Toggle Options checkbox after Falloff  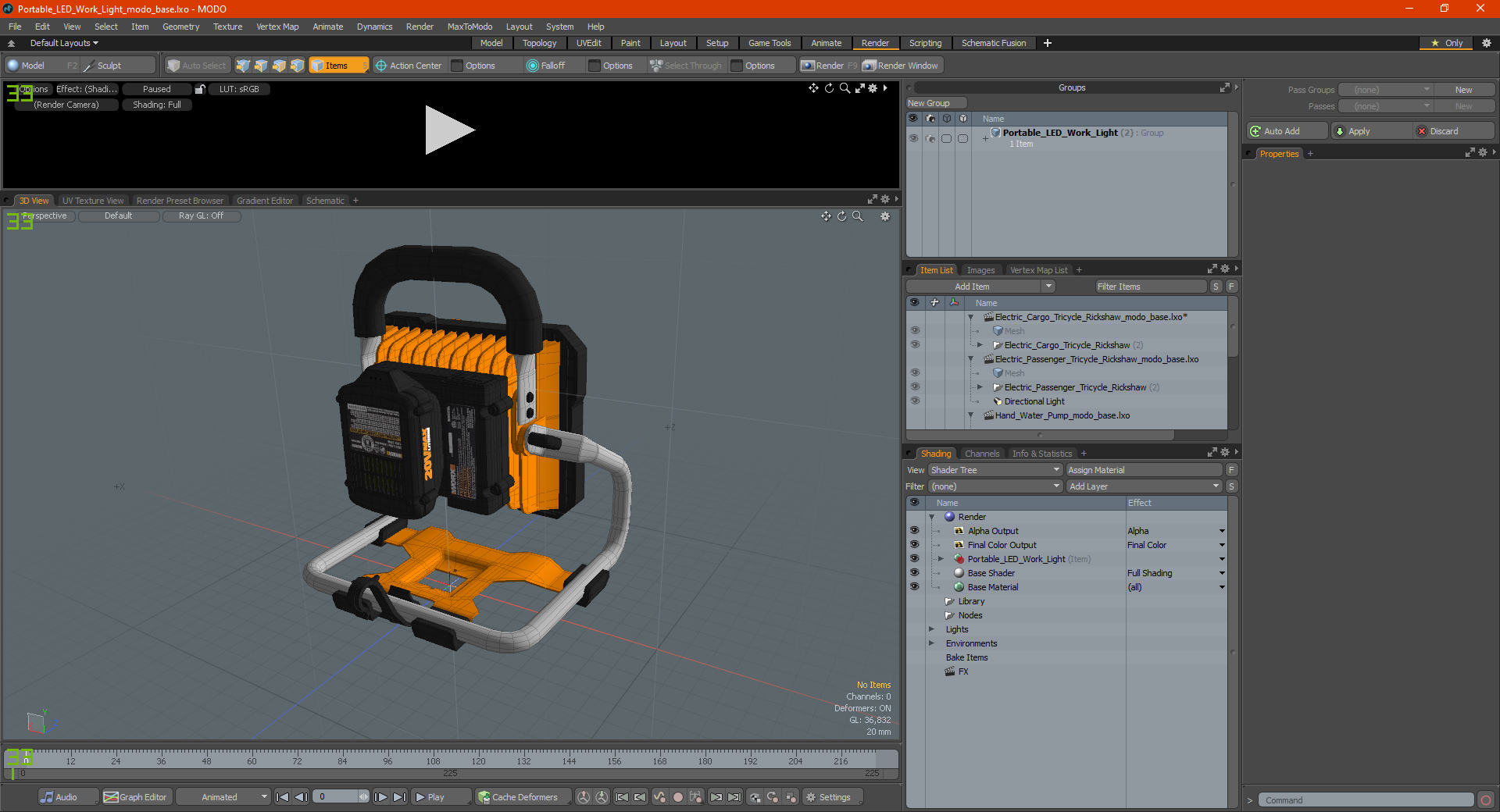pyautogui.click(x=595, y=66)
